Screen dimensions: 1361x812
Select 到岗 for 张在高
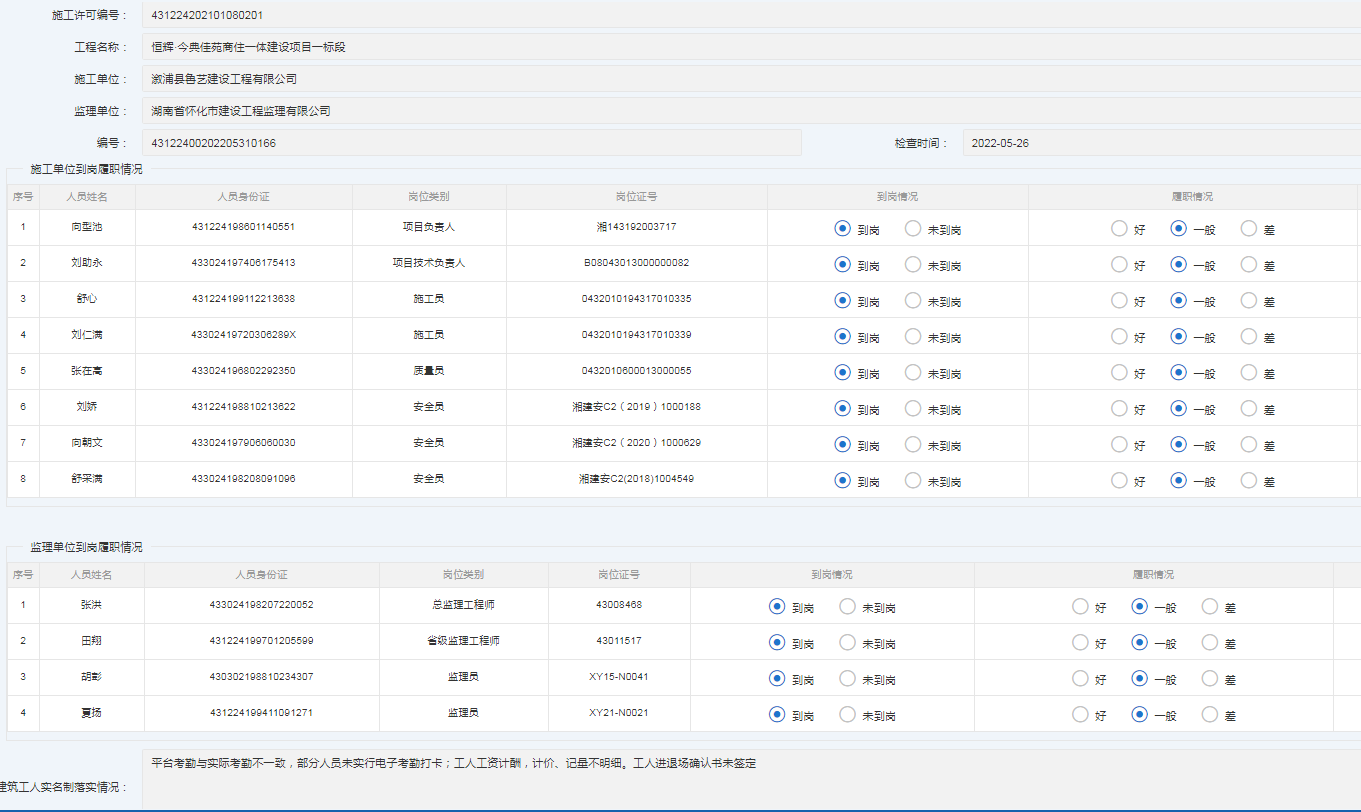(843, 372)
